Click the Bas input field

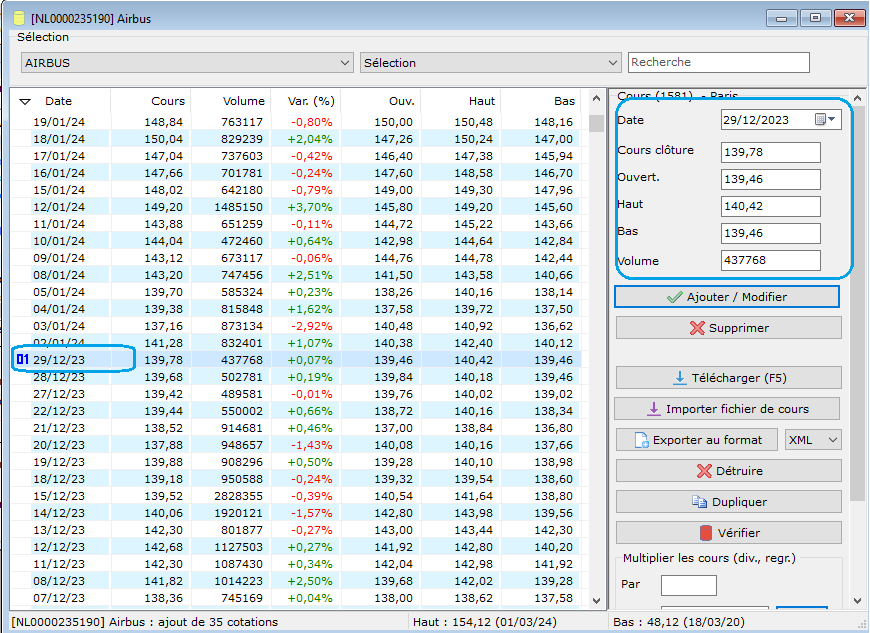pos(771,233)
